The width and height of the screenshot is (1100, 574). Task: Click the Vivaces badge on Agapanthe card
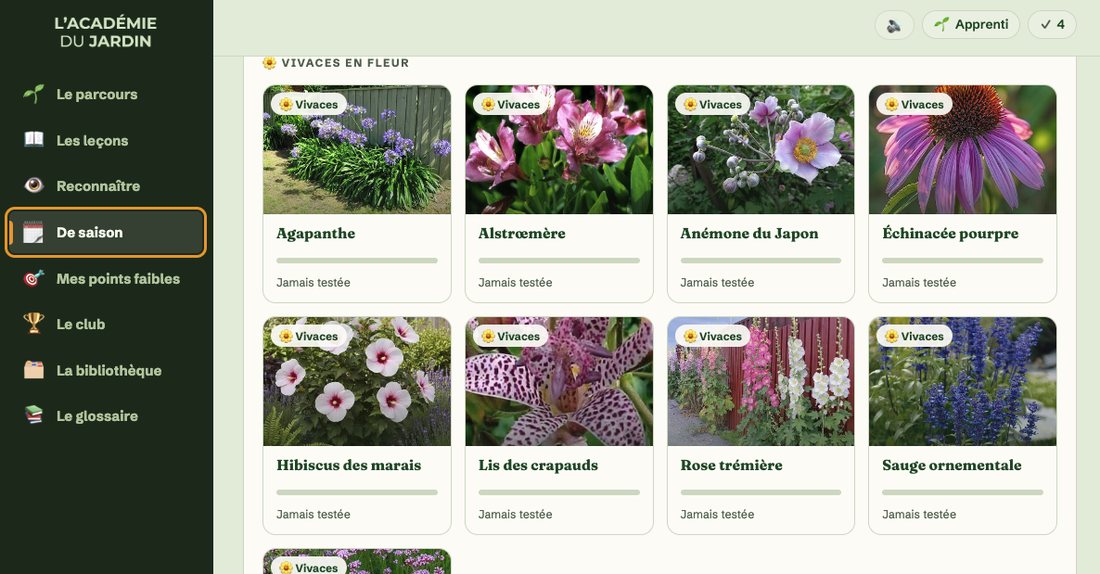(309, 105)
